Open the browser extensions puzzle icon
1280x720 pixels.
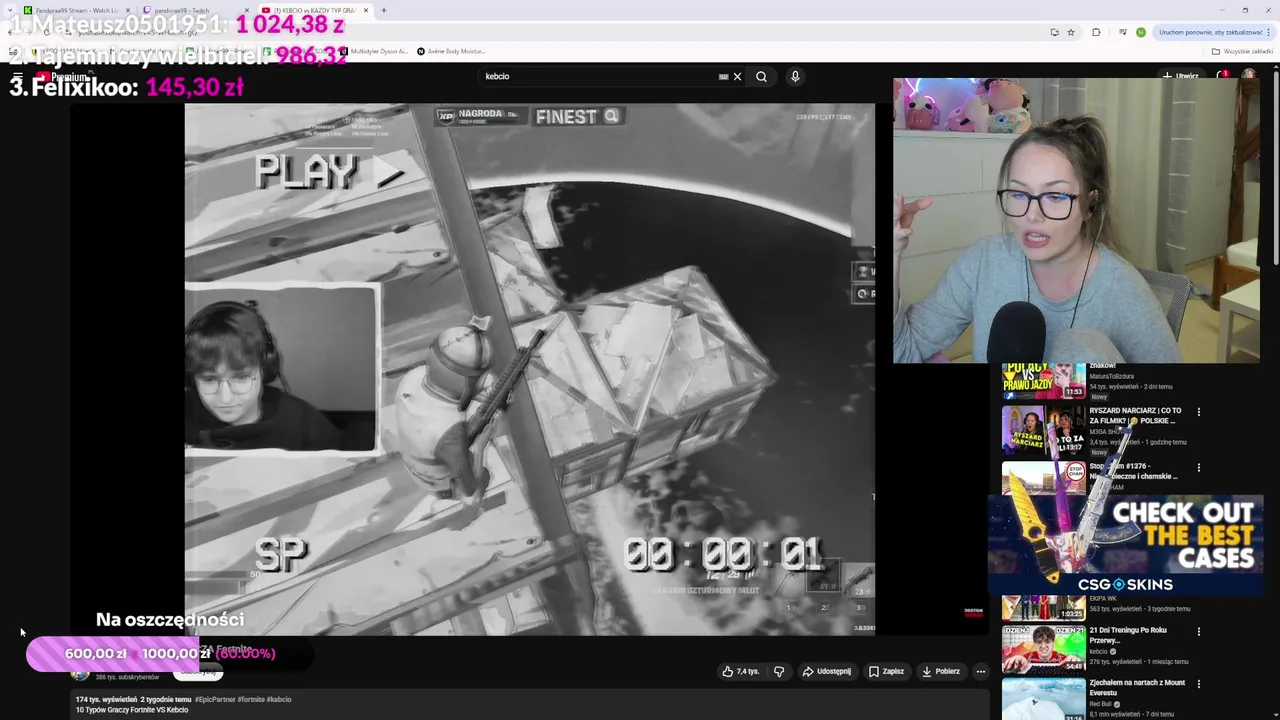coord(1096,32)
